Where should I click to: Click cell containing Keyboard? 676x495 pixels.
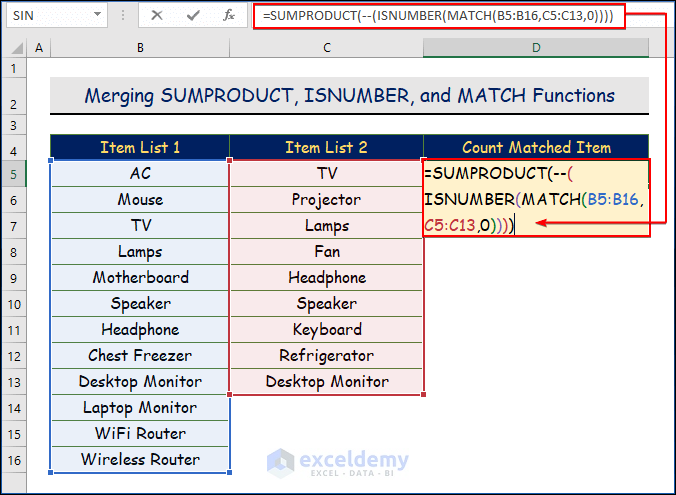(x=326, y=329)
